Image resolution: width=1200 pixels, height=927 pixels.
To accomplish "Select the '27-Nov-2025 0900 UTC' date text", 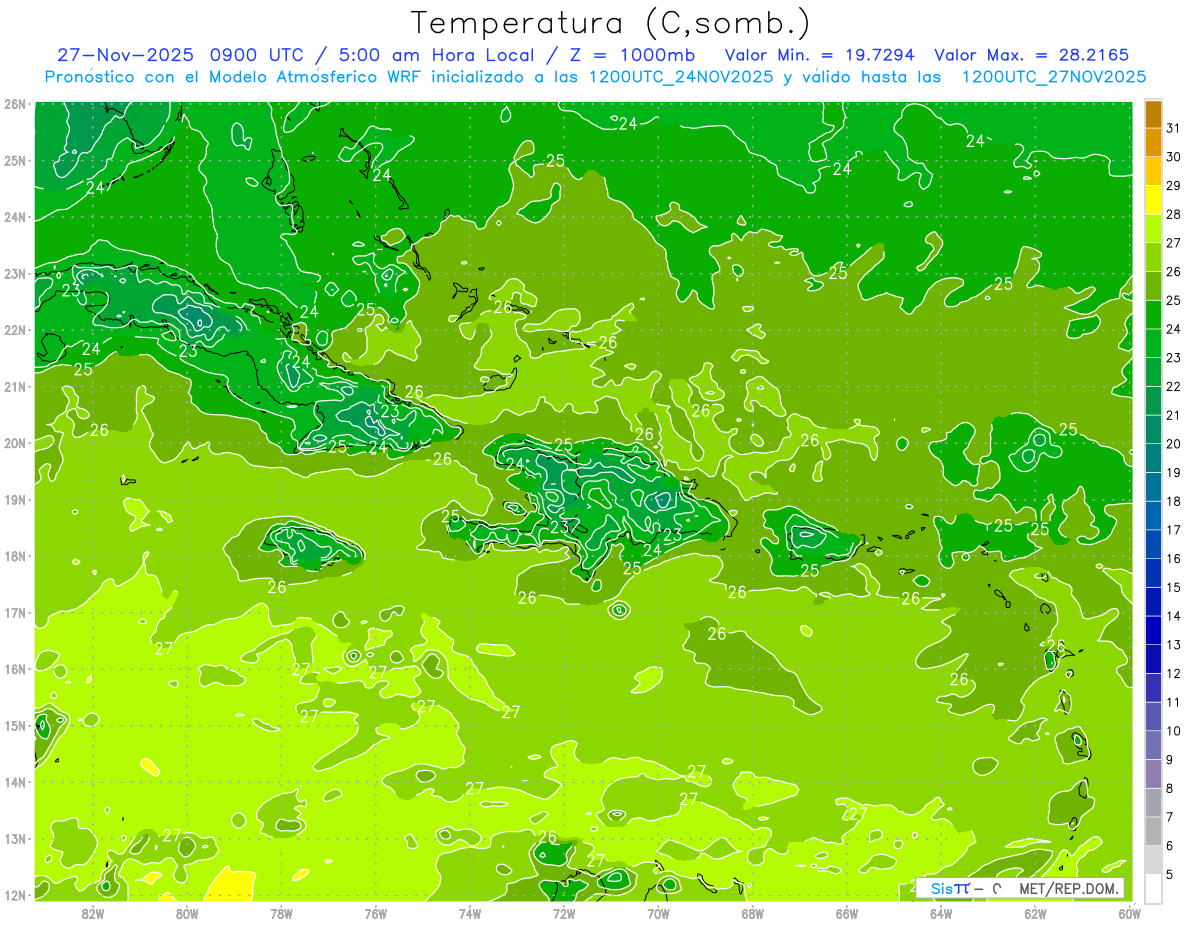I will click(x=183, y=55).
